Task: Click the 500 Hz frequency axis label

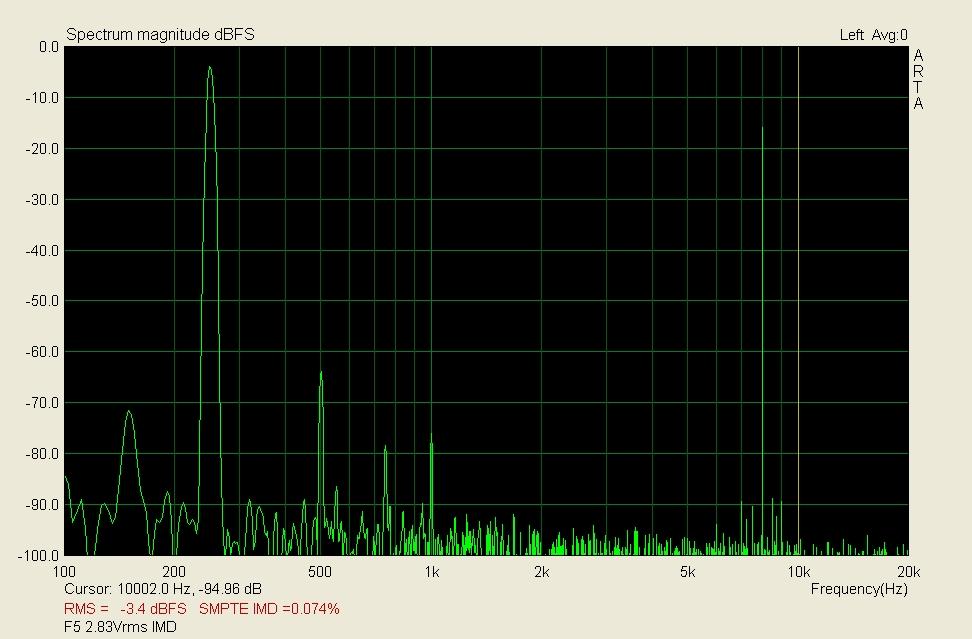Action: (320, 572)
